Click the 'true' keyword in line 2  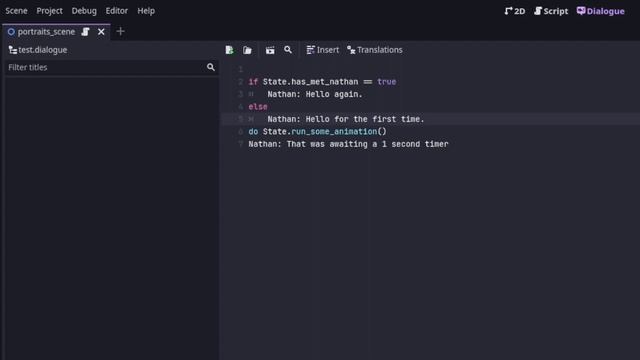387,82
